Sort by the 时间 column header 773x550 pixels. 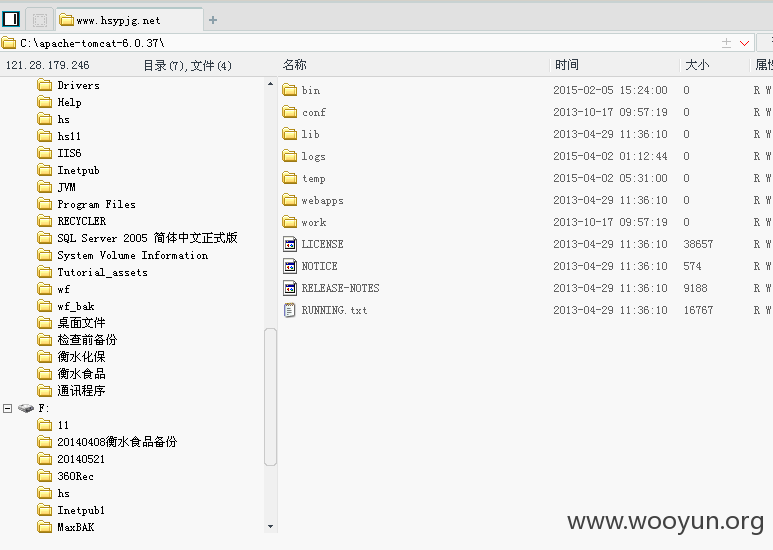point(567,65)
